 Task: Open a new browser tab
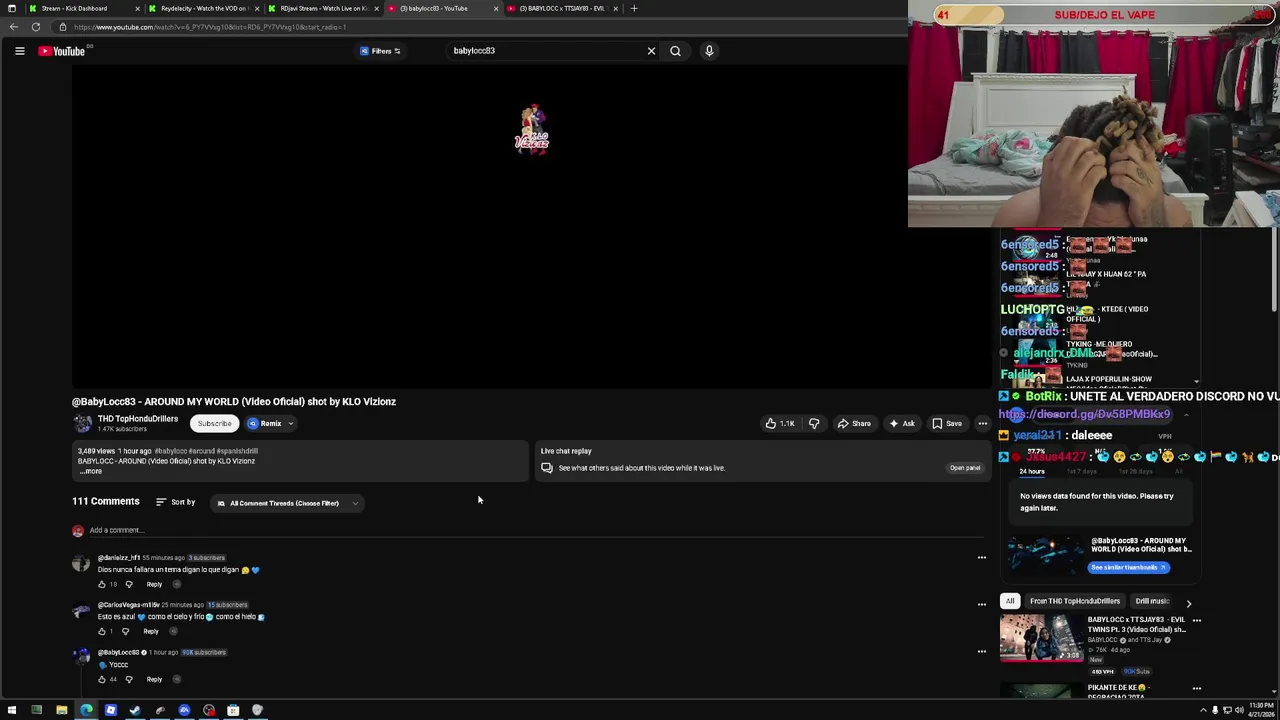pyautogui.click(x=634, y=8)
